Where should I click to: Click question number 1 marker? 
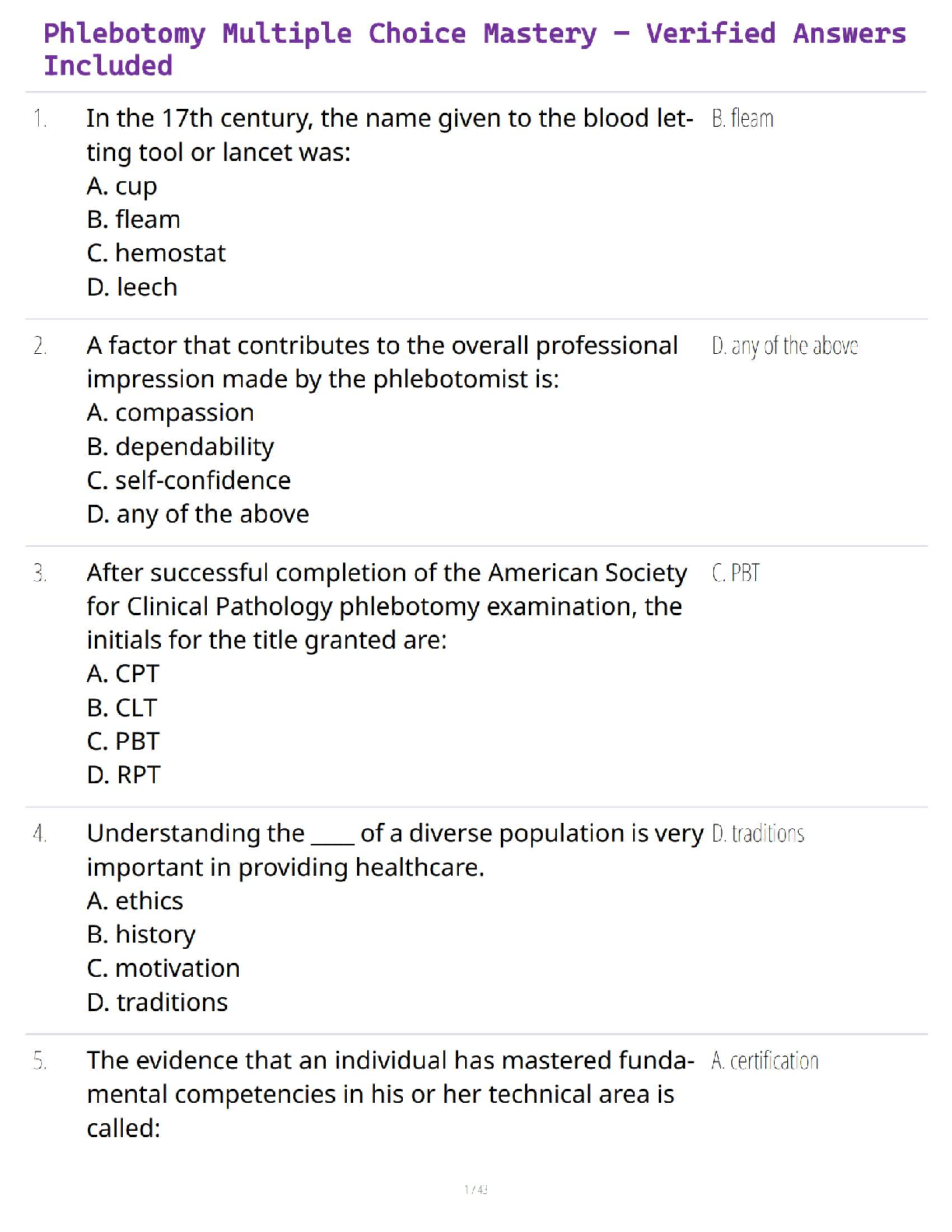[40, 119]
